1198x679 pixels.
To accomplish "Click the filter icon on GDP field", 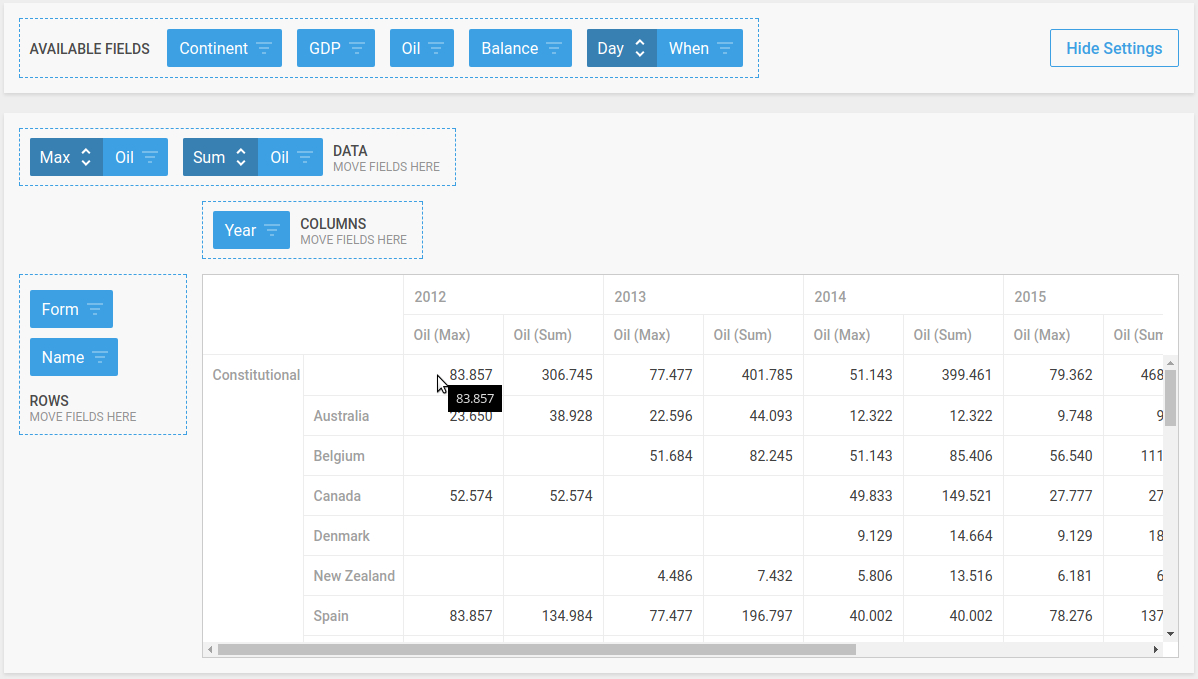I will tap(357, 48).
